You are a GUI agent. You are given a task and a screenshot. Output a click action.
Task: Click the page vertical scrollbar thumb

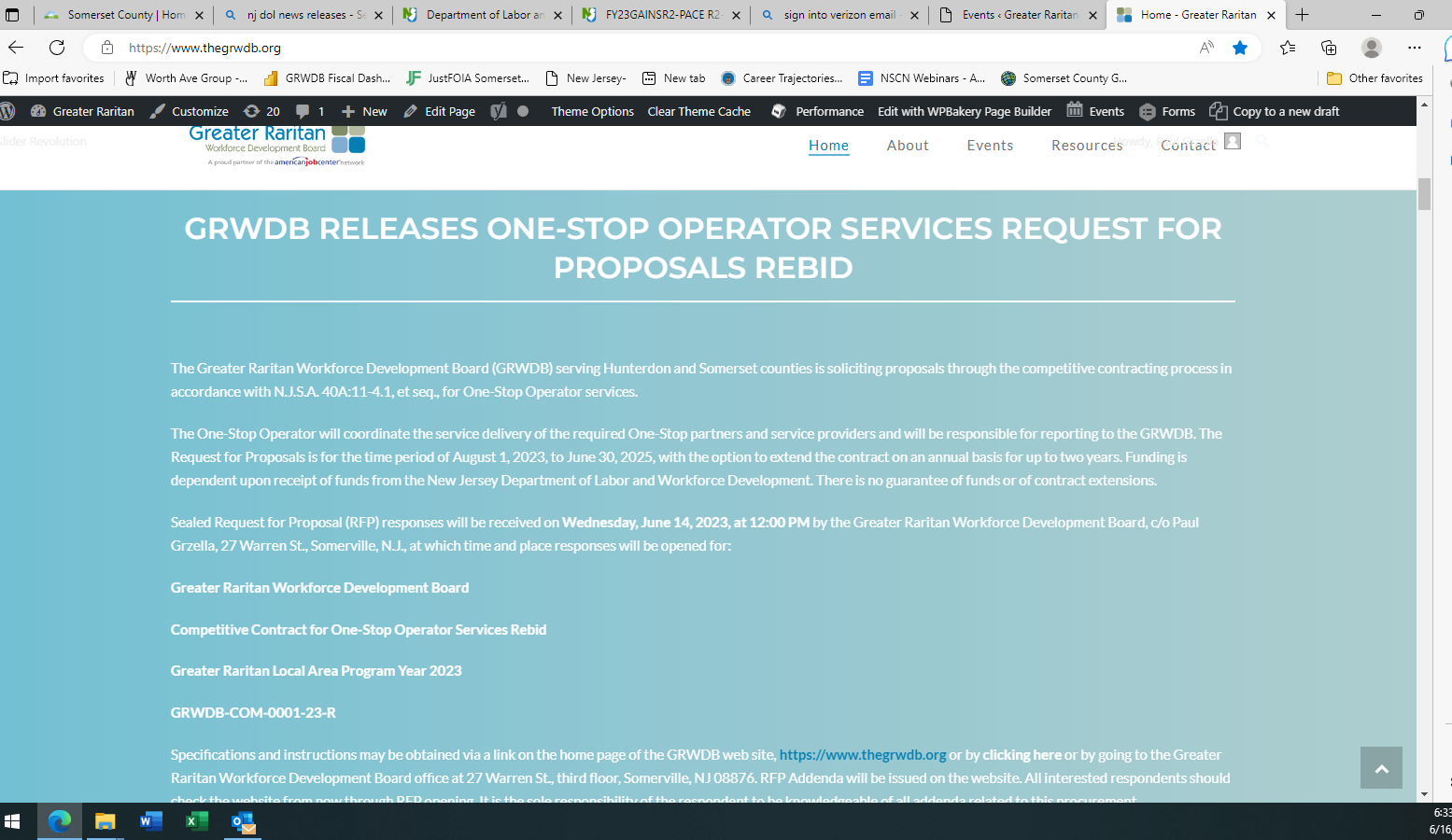(x=1424, y=193)
